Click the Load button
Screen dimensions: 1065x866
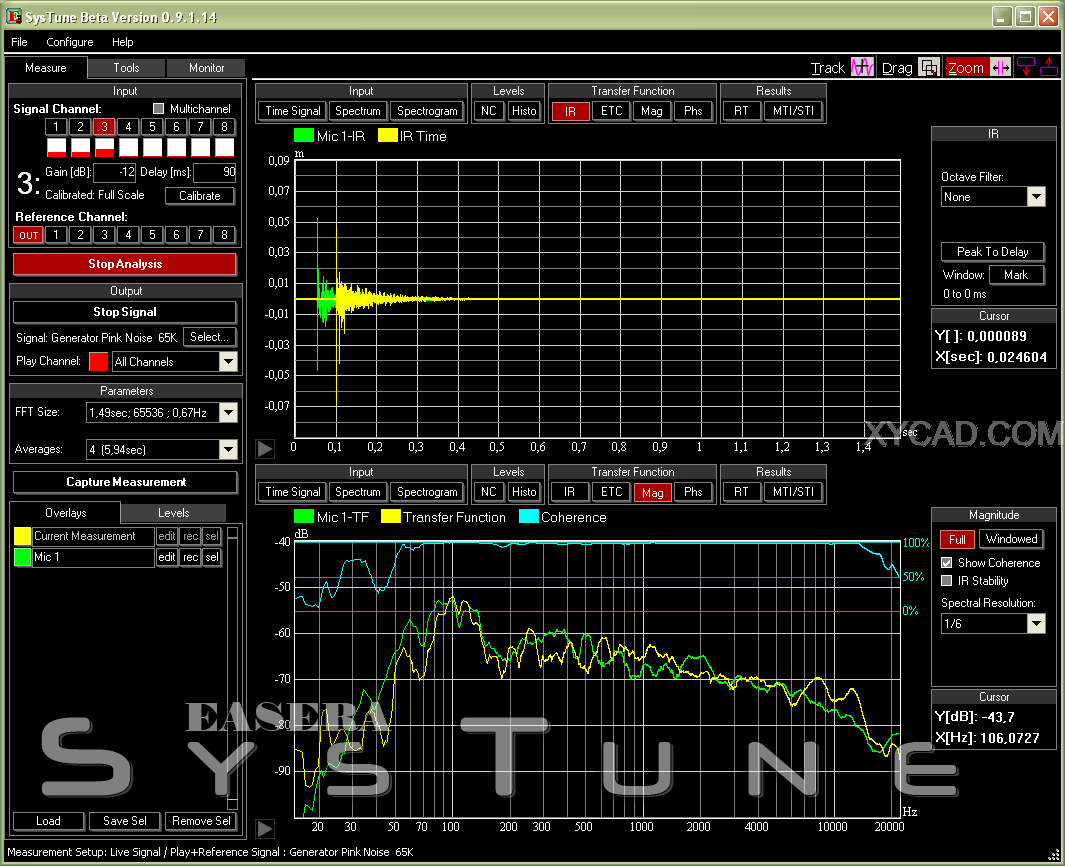[x=48, y=821]
